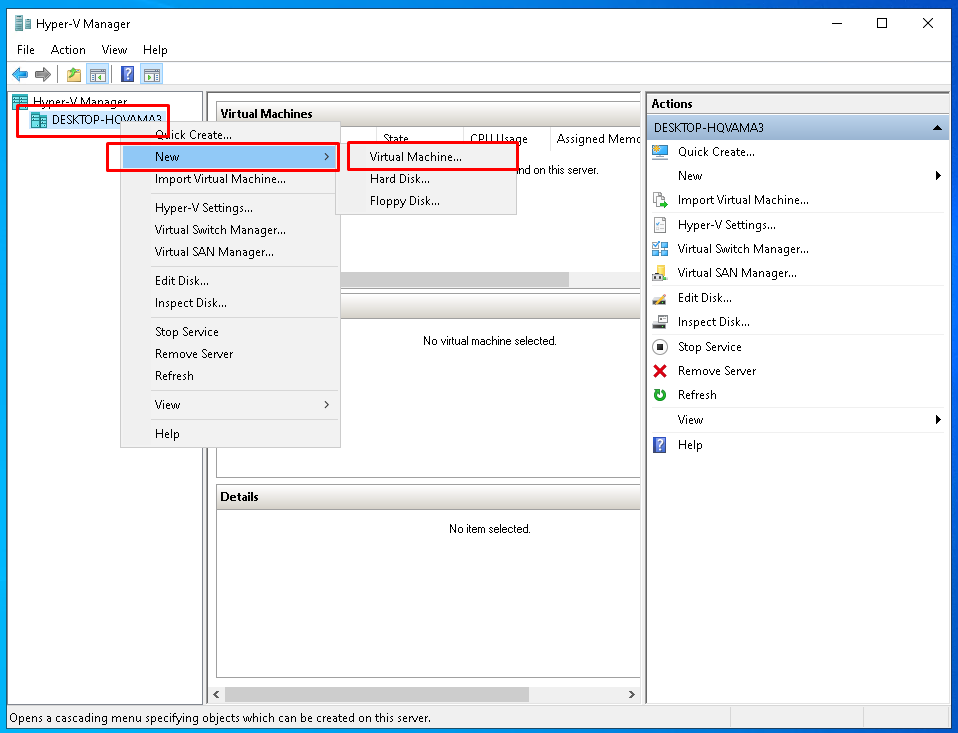
Task: Click red X Remove Server icon
Action: [x=660, y=371]
